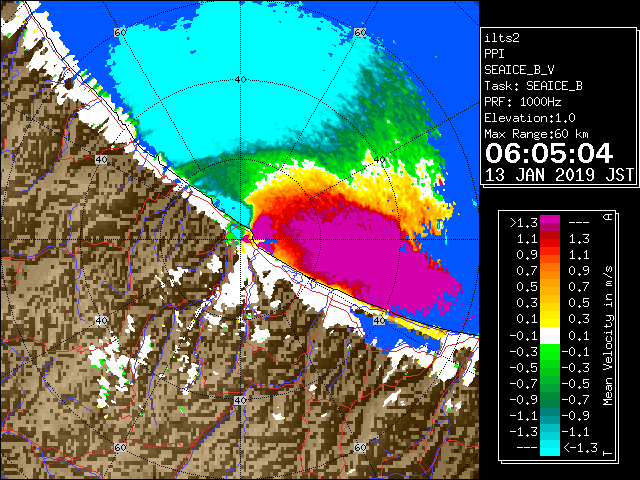Click the 'A' letter at legend top
Image resolution: width=640 pixels, height=480 pixels.
(609, 217)
